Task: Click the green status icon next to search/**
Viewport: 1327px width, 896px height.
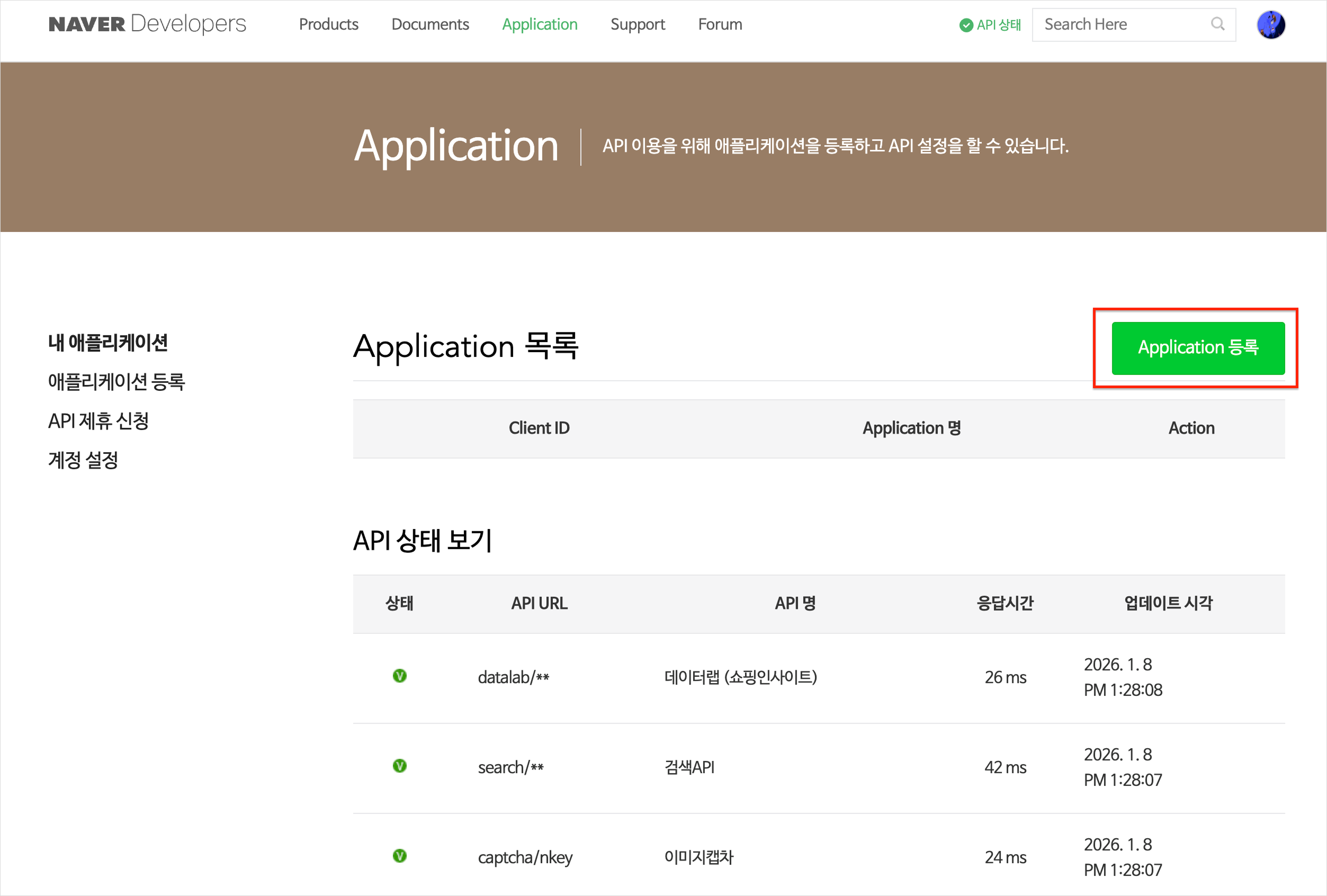Action: pos(400,766)
